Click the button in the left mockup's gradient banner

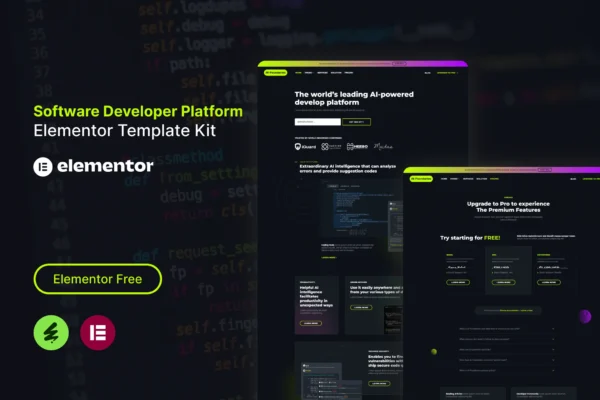pos(399,64)
